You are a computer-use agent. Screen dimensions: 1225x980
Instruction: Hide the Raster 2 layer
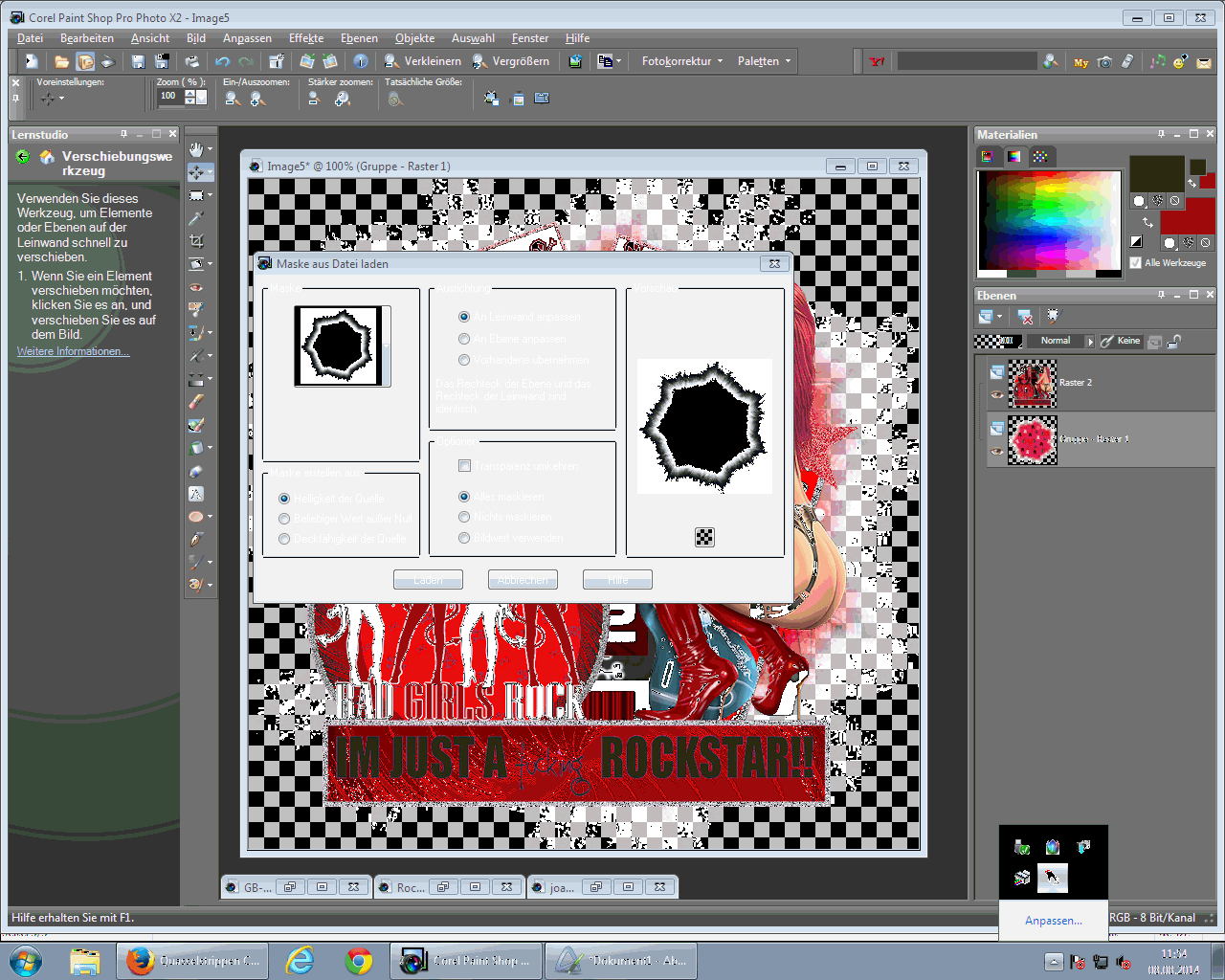(997, 394)
